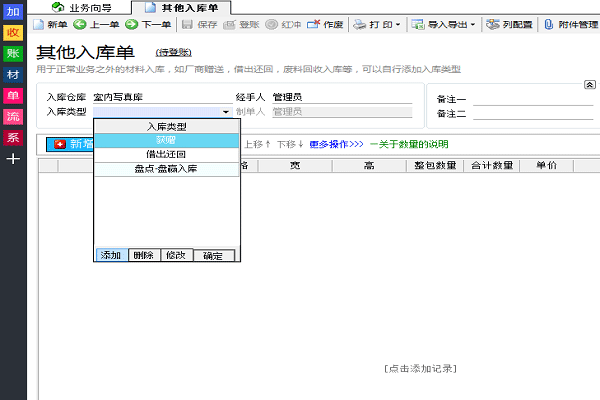Collapse the header panel with chevron button
The height and width of the screenshot is (400, 600).
click(590, 85)
